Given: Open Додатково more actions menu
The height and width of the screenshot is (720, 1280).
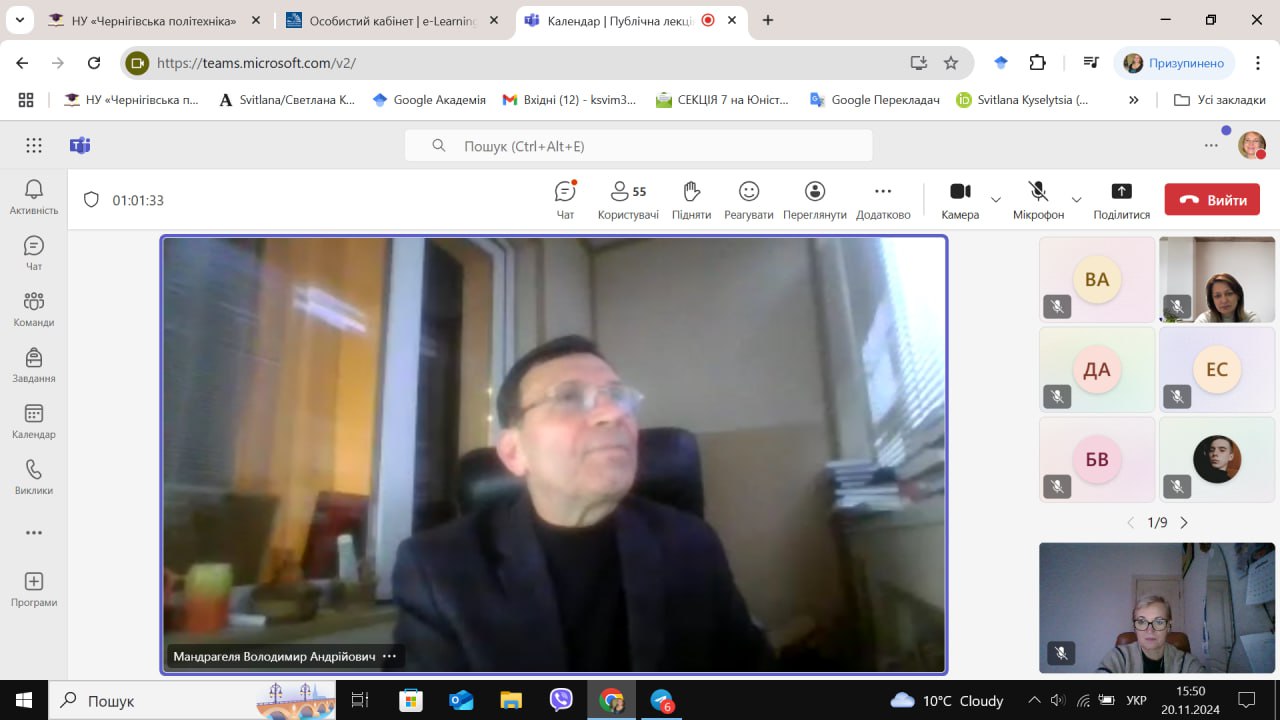Looking at the screenshot, I should click(883, 199).
